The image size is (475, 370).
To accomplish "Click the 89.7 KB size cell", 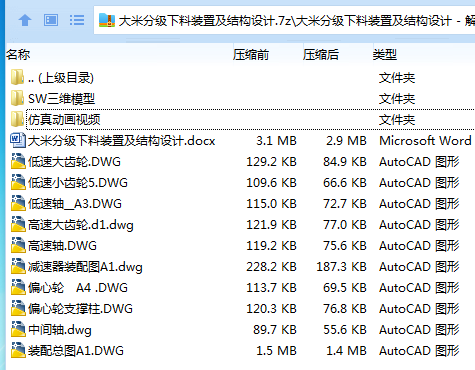I will tap(275, 330).
